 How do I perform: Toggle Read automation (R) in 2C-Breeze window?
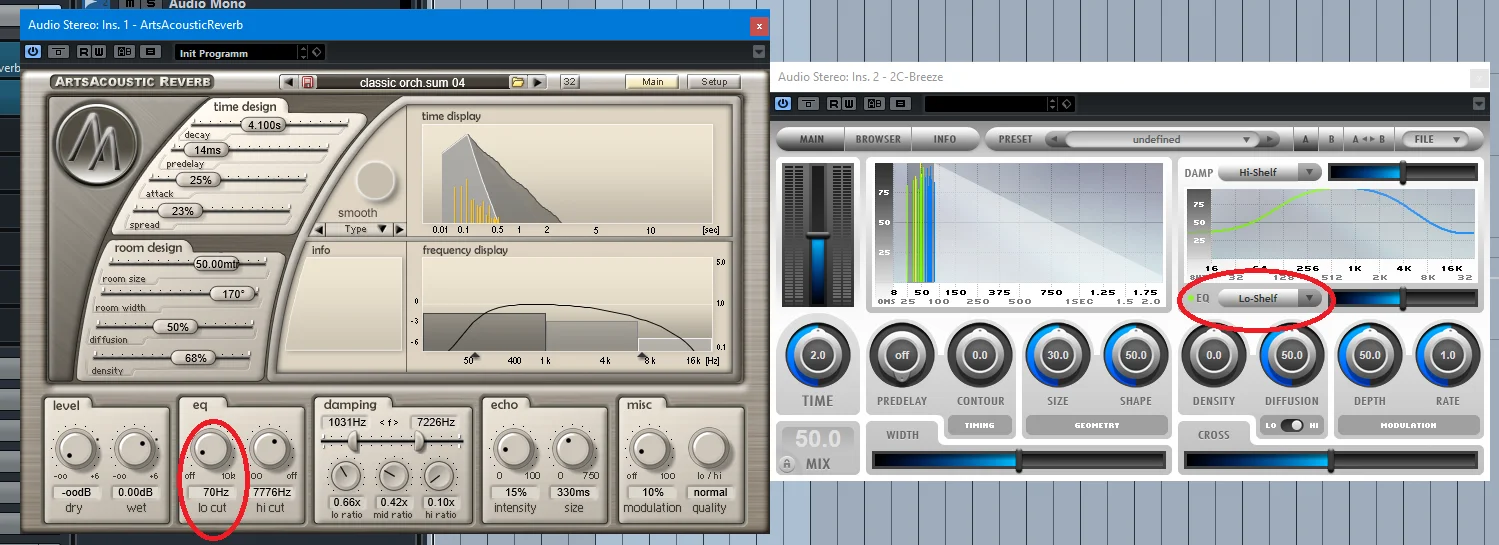[x=834, y=103]
